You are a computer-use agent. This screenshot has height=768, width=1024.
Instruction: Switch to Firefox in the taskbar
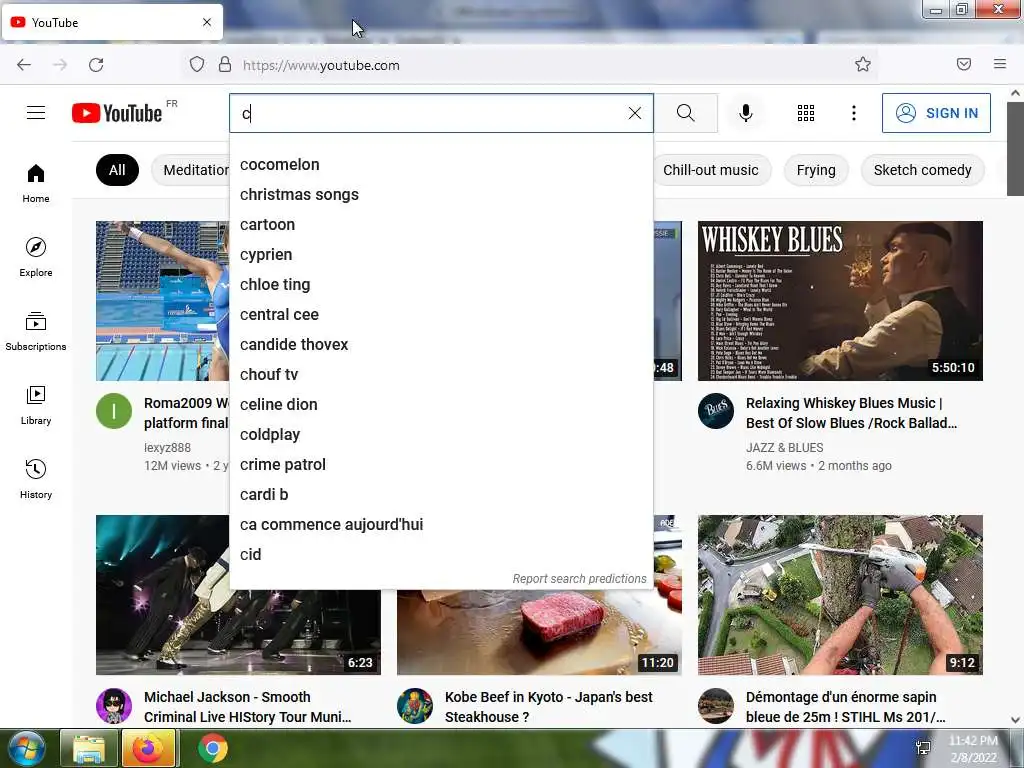click(x=148, y=748)
